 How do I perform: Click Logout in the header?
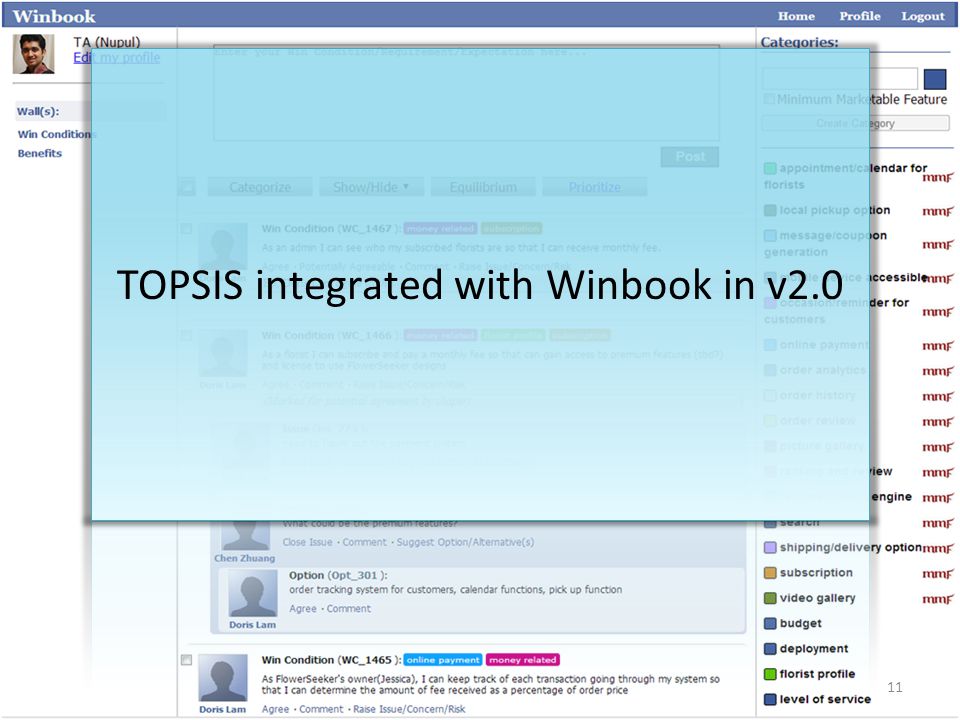[923, 17]
